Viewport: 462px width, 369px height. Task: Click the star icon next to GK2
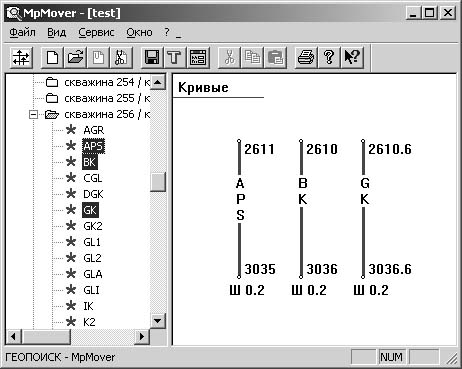pyautogui.click(x=71, y=226)
